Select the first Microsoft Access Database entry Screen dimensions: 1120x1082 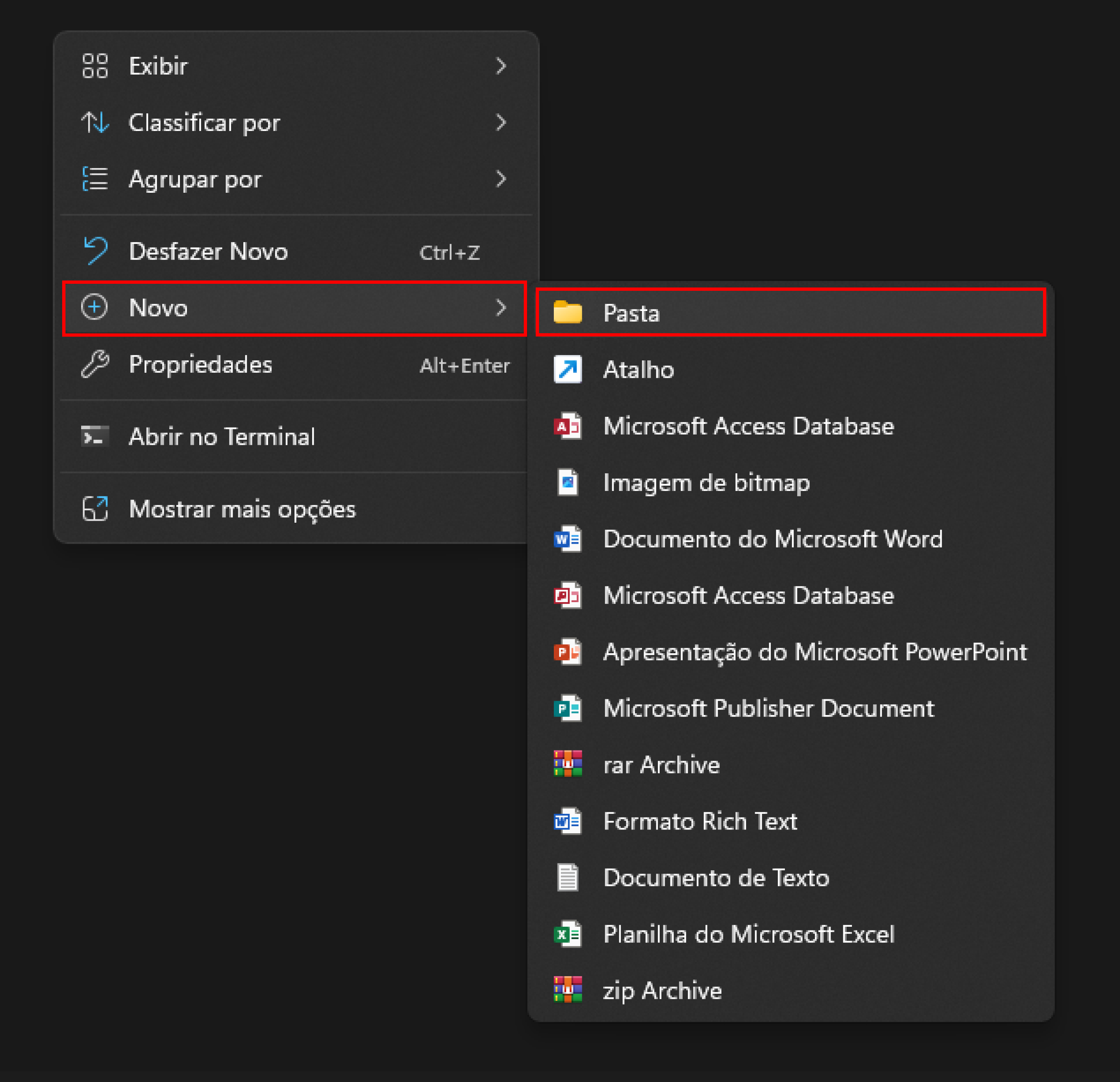click(x=791, y=426)
